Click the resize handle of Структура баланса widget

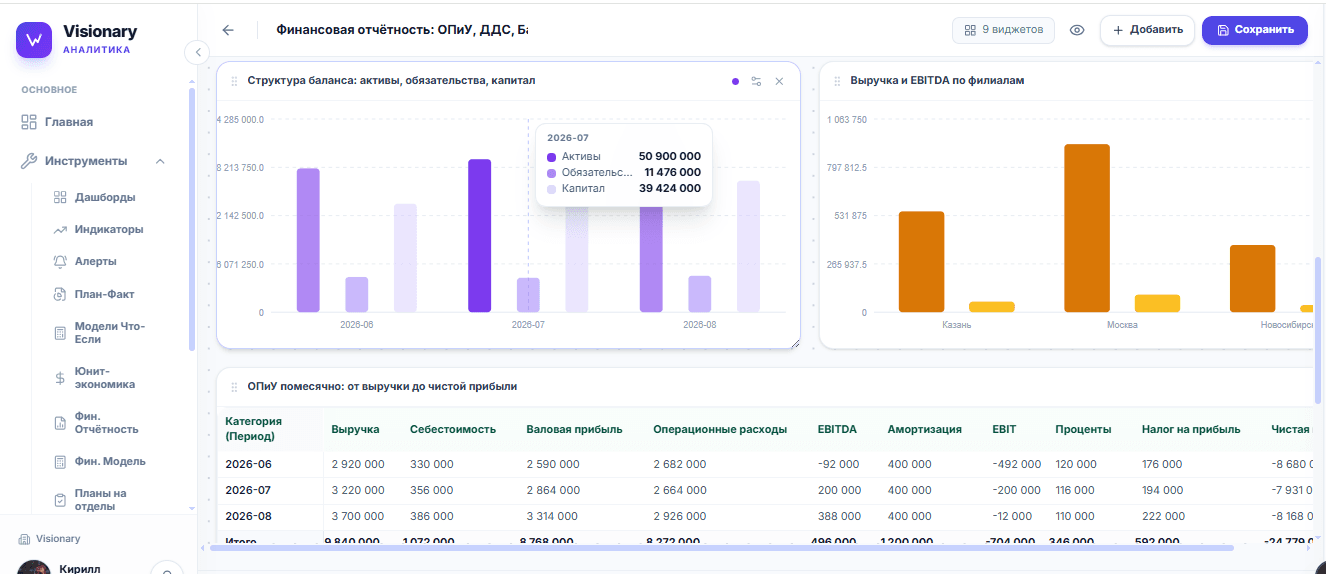tap(796, 344)
